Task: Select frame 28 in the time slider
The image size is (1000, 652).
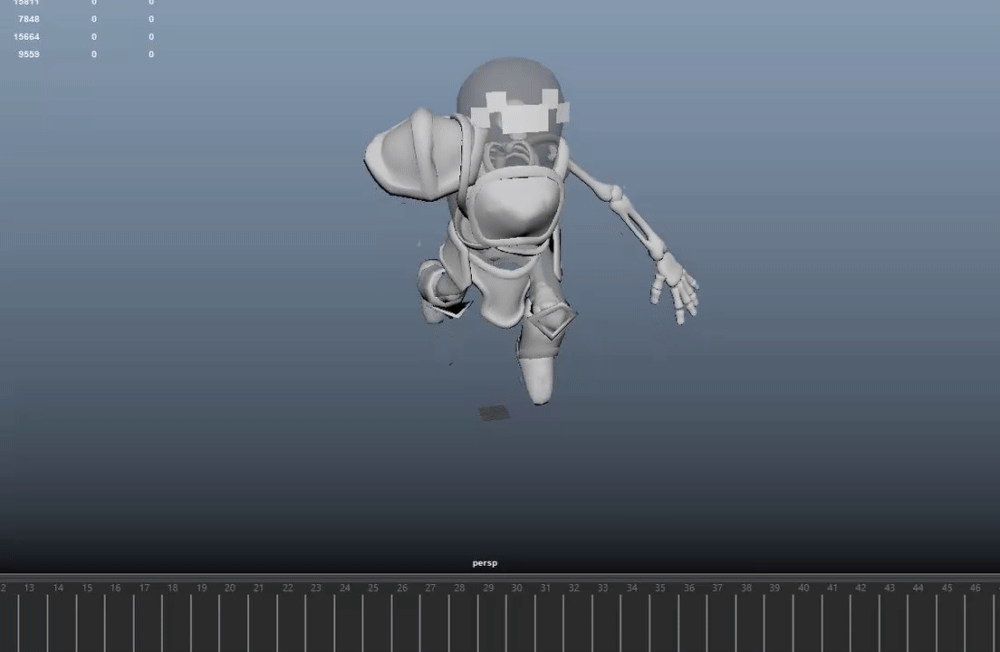Action: coord(459,588)
